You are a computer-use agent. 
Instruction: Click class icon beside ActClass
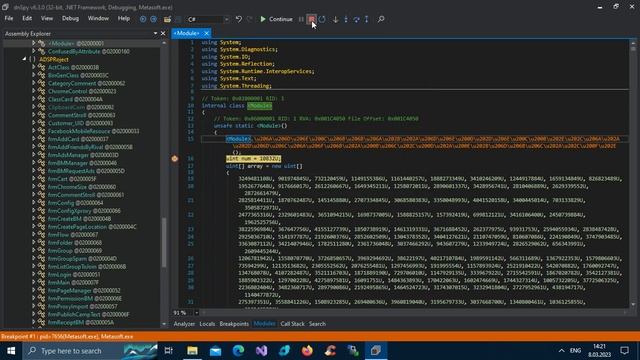coord(42,67)
